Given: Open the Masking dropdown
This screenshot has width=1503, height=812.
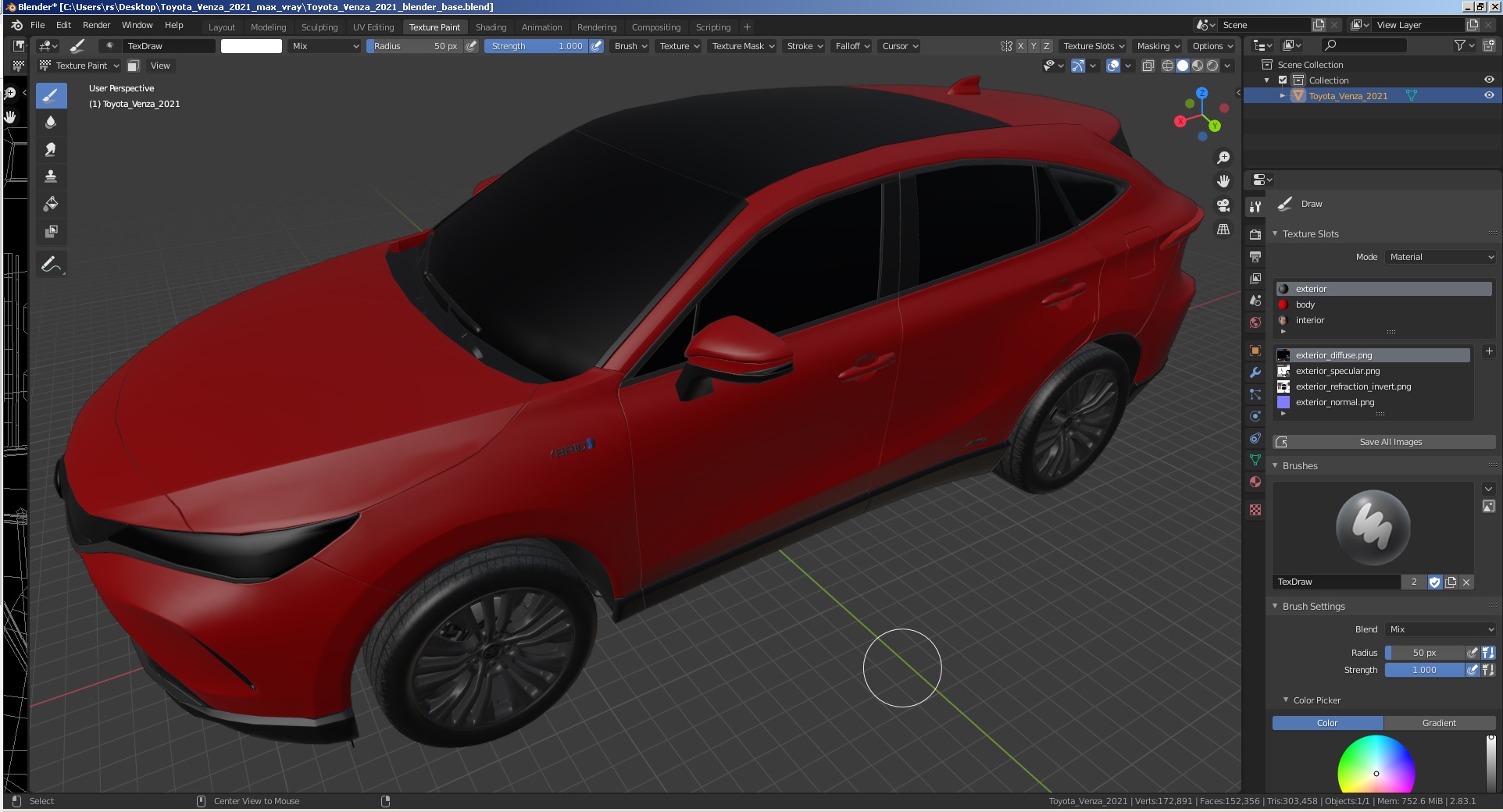Looking at the screenshot, I should 1158,46.
